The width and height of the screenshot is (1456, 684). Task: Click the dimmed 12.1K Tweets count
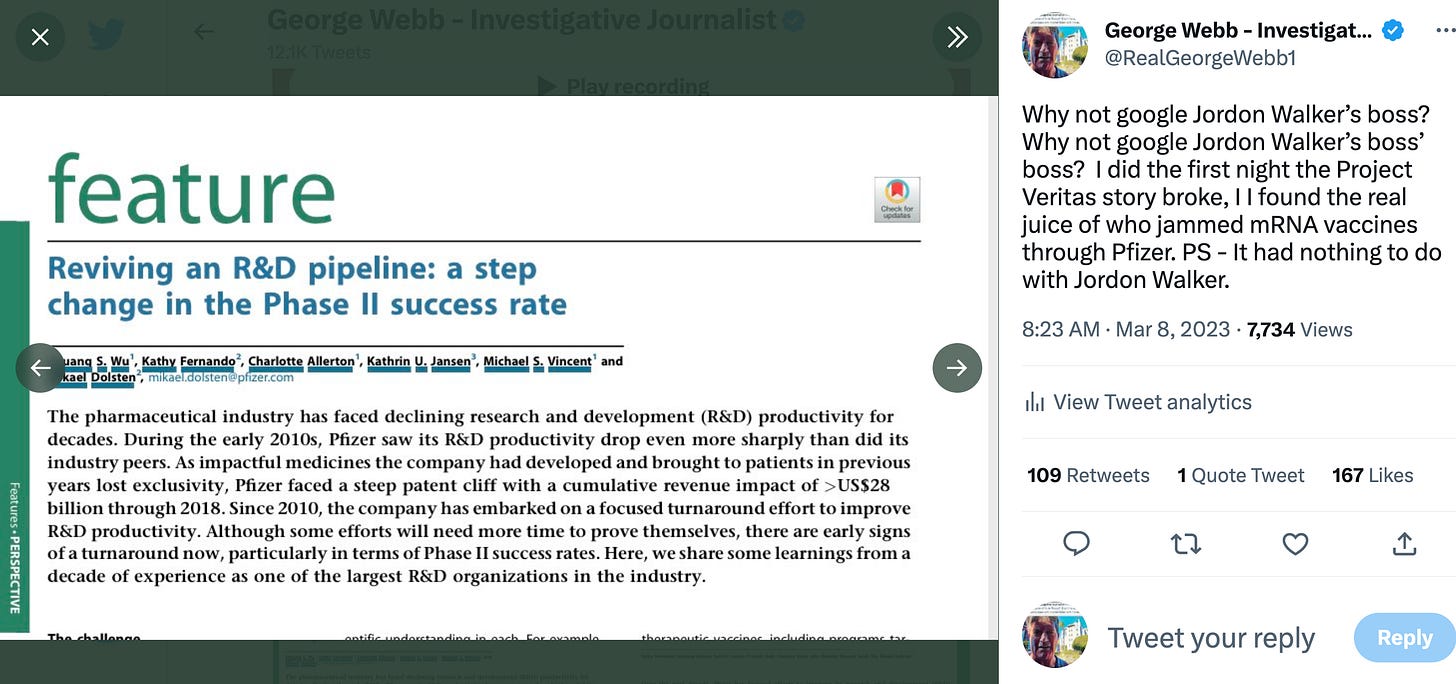click(320, 51)
